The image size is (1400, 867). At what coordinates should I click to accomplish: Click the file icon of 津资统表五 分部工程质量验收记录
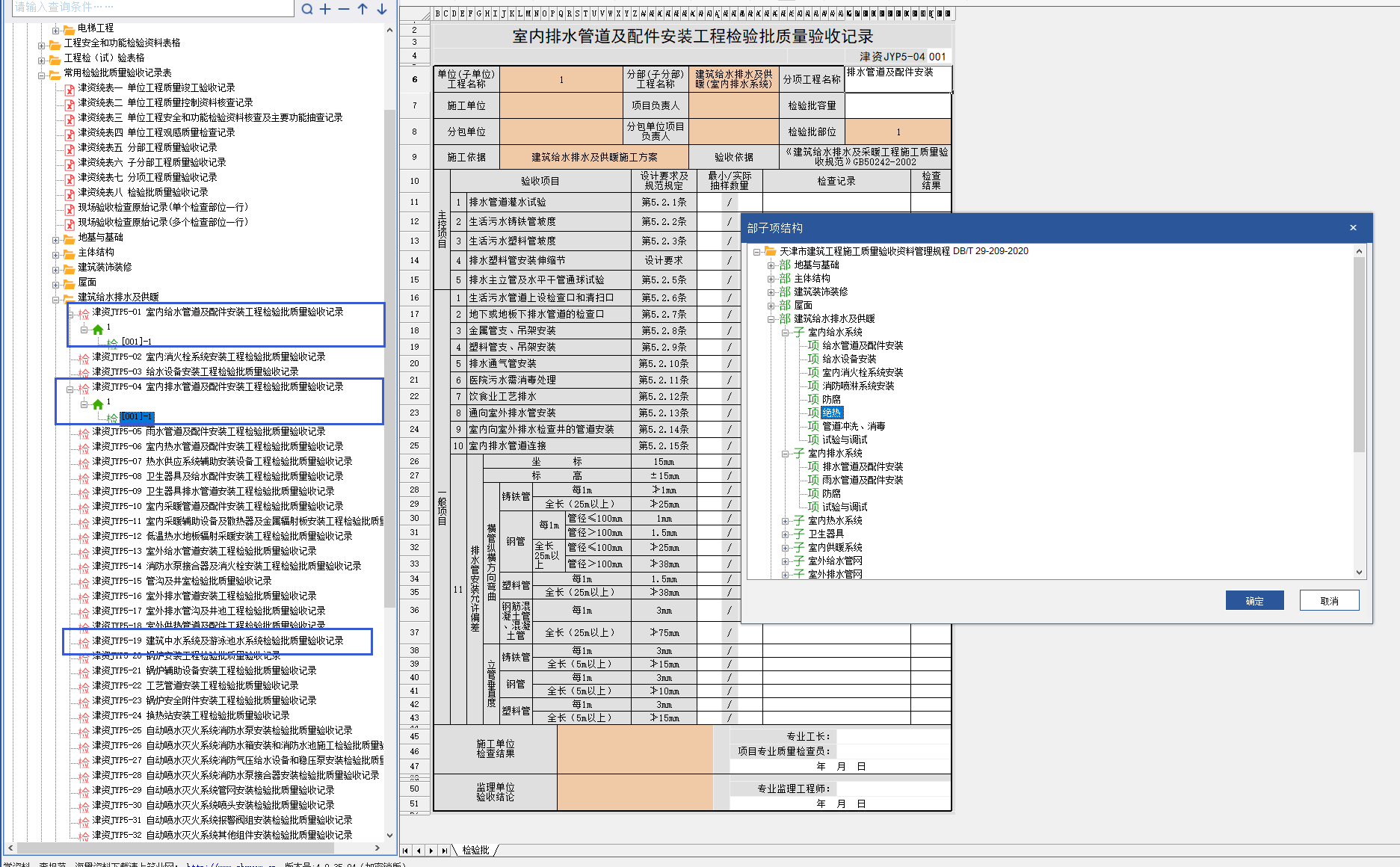tap(70, 149)
